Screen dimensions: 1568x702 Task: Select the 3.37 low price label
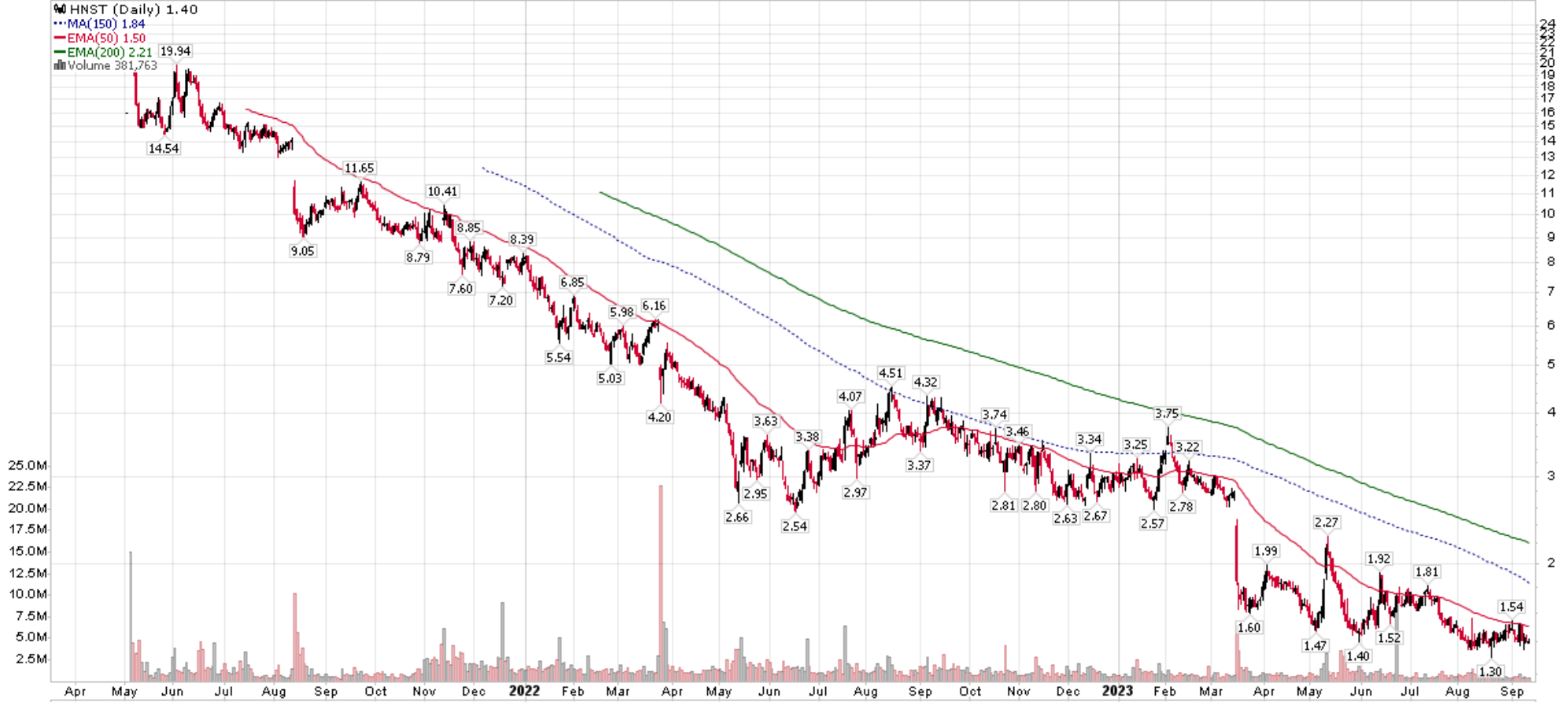click(918, 465)
